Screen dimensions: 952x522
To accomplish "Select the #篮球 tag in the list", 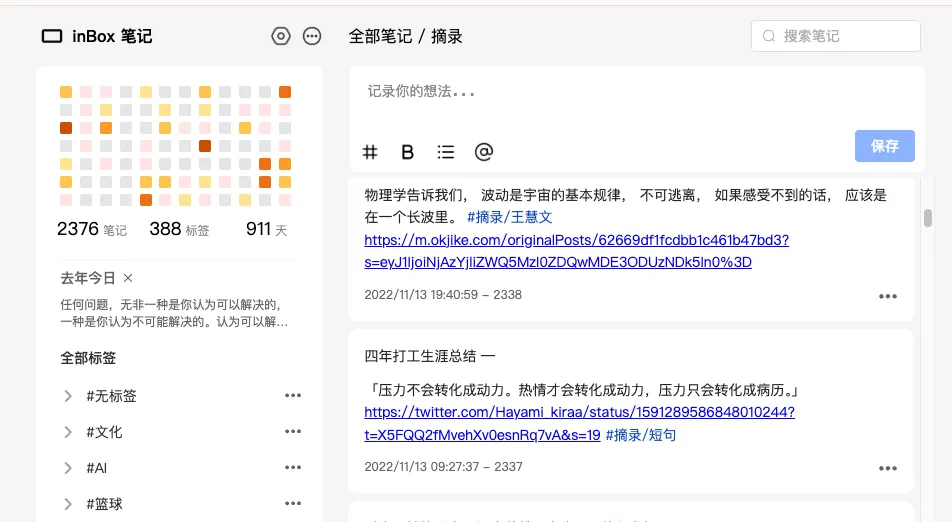I will coord(104,504).
